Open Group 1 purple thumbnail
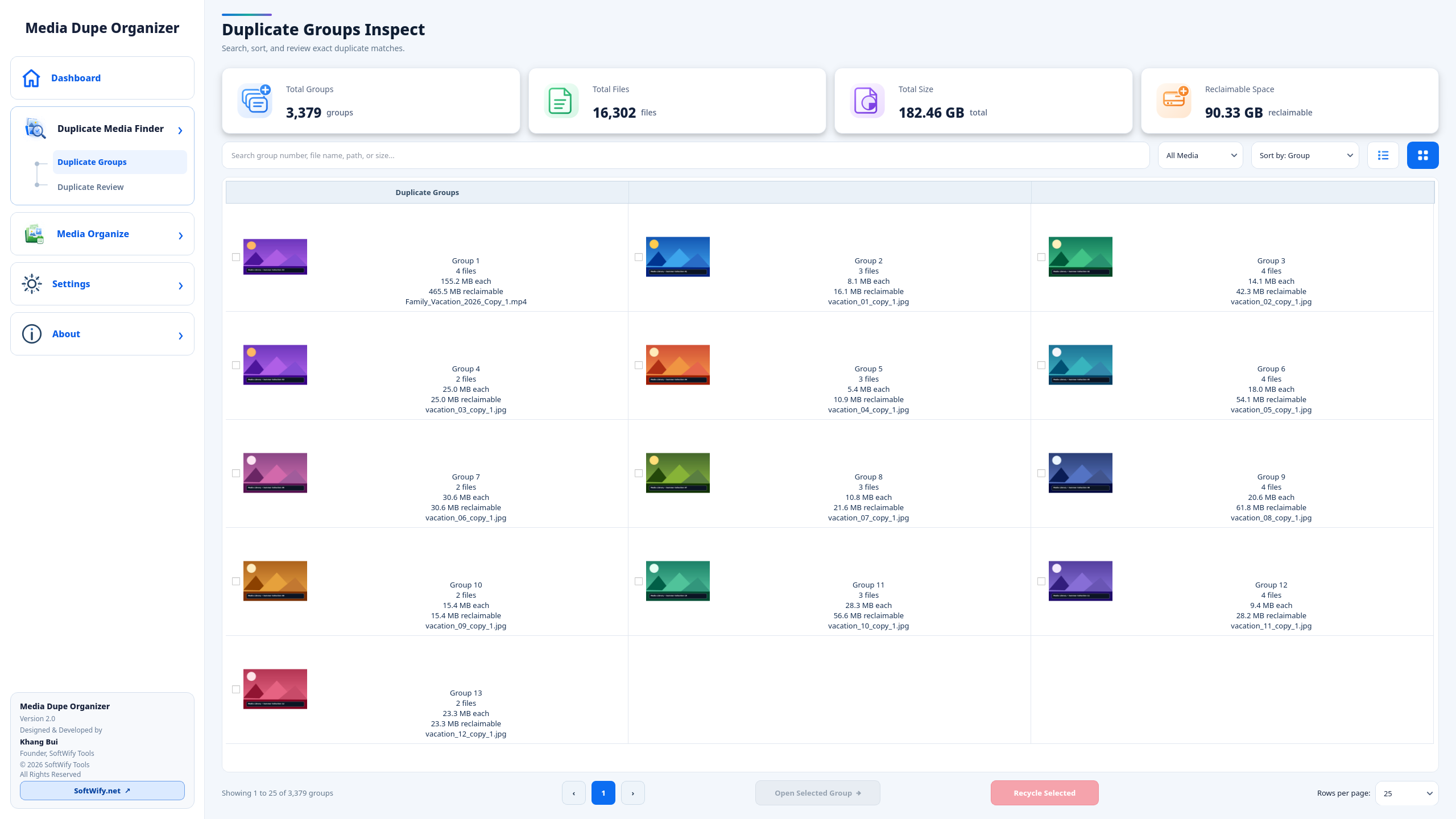 pos(275,257)
